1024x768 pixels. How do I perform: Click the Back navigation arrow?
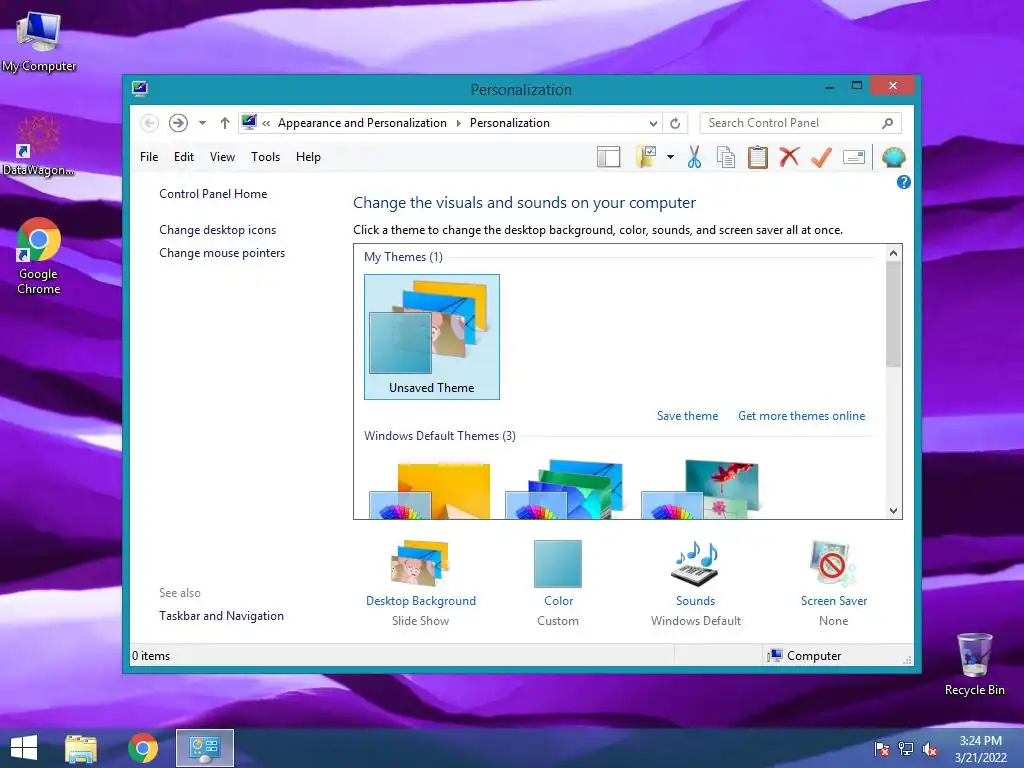pyautogui.click(x=150, y=123)
